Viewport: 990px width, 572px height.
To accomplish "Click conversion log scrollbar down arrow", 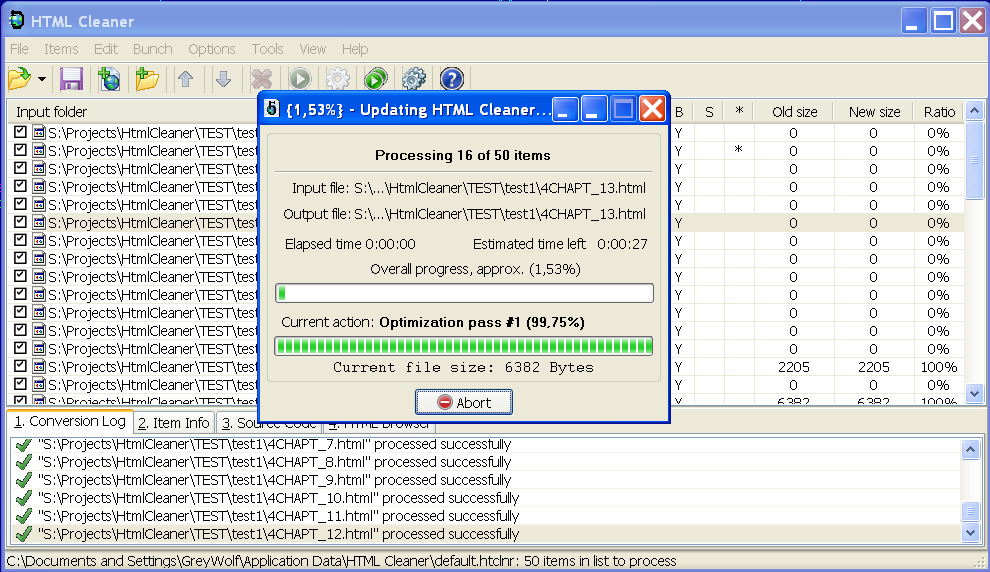I will [970, 533].
